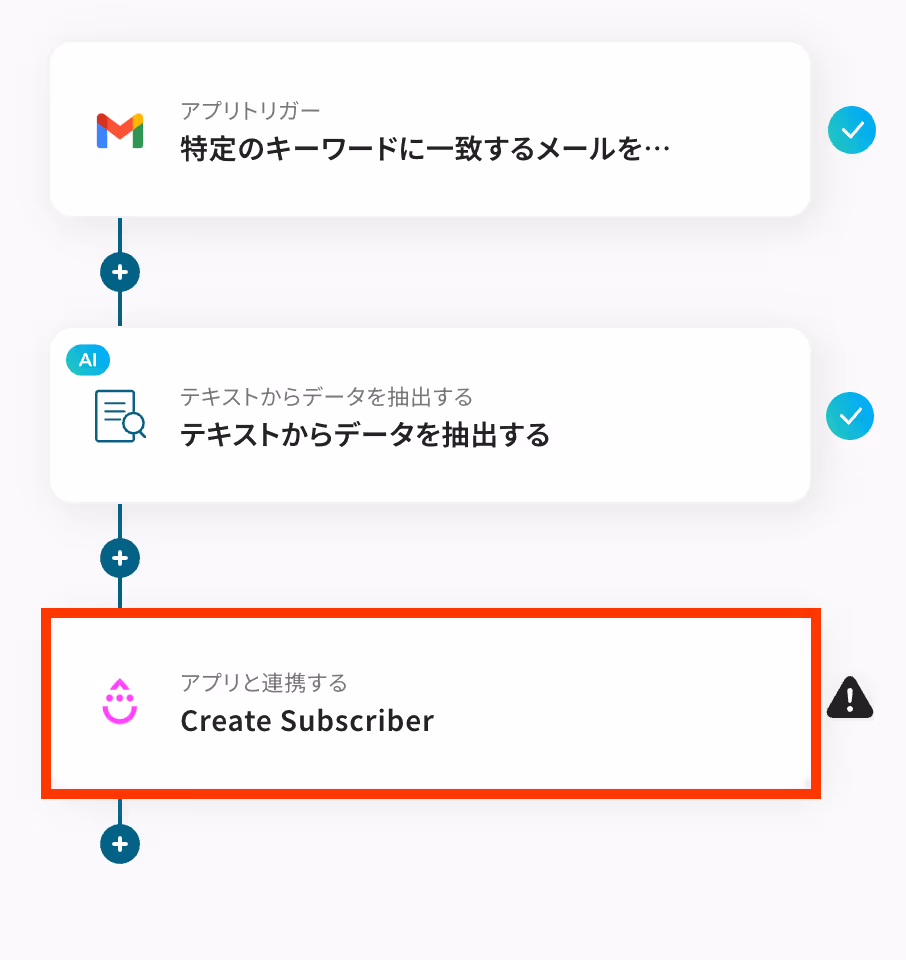Add a step after the text extraction card
The height and width of the screenshot is (960, 906).
coord(120,558)
